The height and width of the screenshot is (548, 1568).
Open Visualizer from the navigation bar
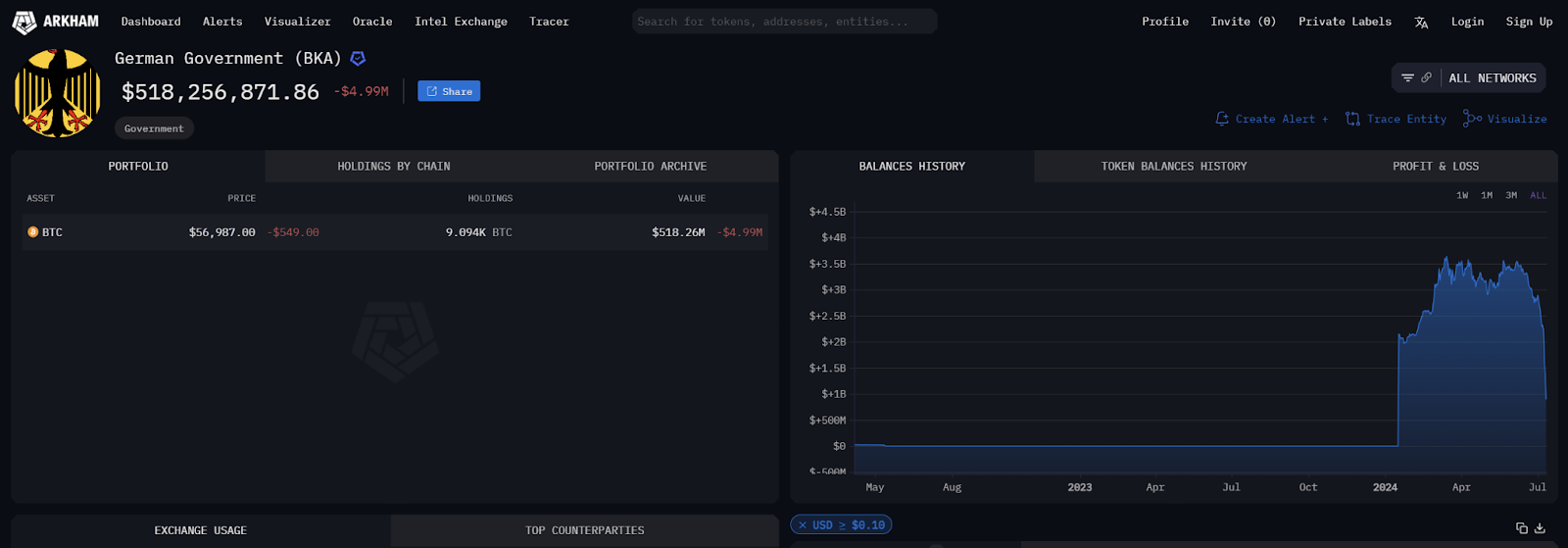click(x=297, y=22)
